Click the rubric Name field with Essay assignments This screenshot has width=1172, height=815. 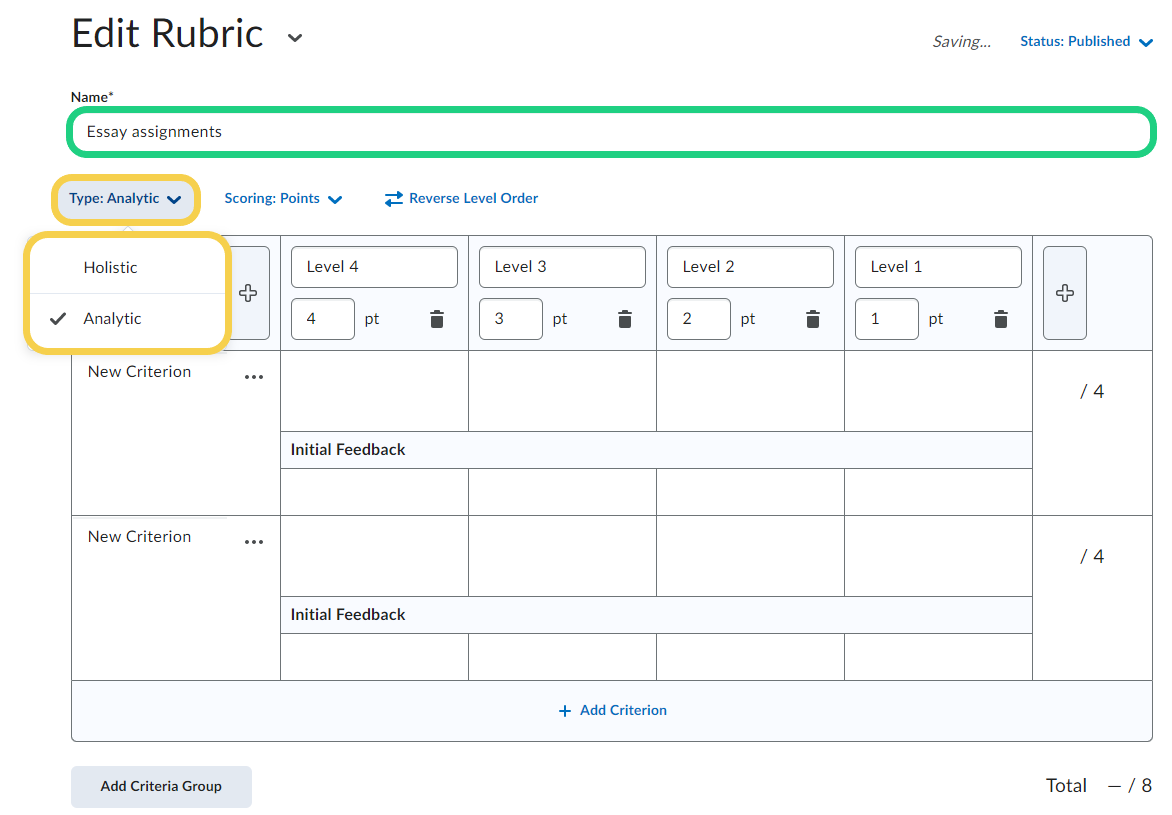tap(610, 132)
